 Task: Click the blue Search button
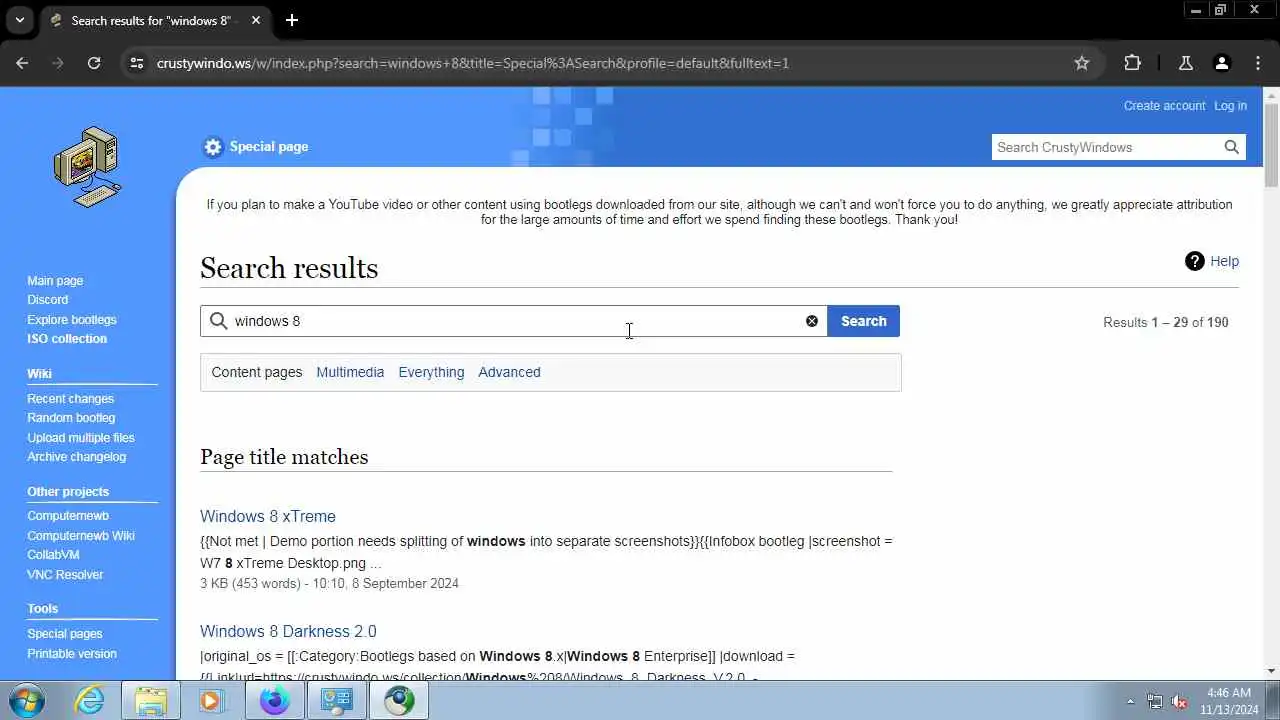coord(864,321)
